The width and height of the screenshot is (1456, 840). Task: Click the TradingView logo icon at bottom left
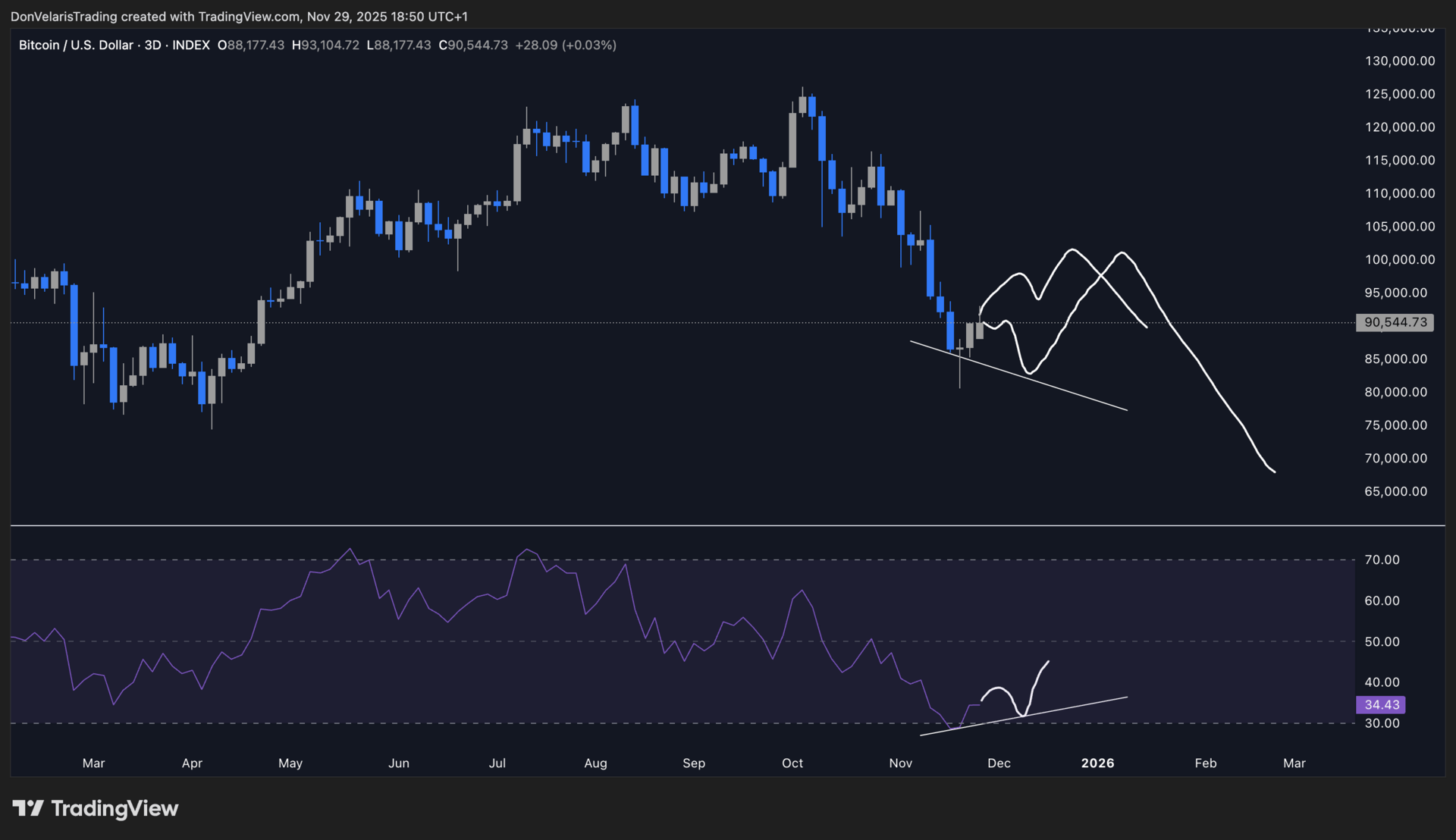[28, 808]
